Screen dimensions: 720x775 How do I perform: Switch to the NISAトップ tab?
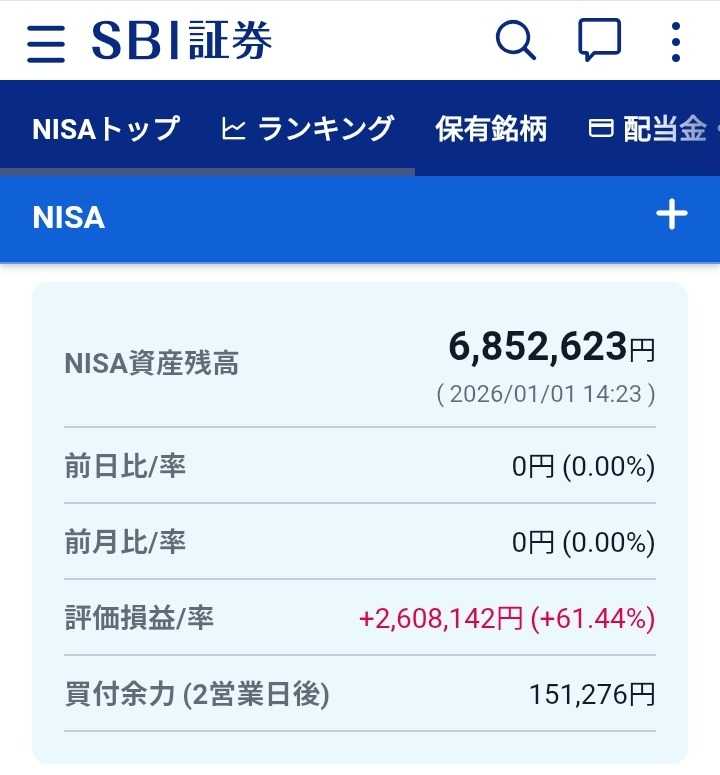point(106,129)
